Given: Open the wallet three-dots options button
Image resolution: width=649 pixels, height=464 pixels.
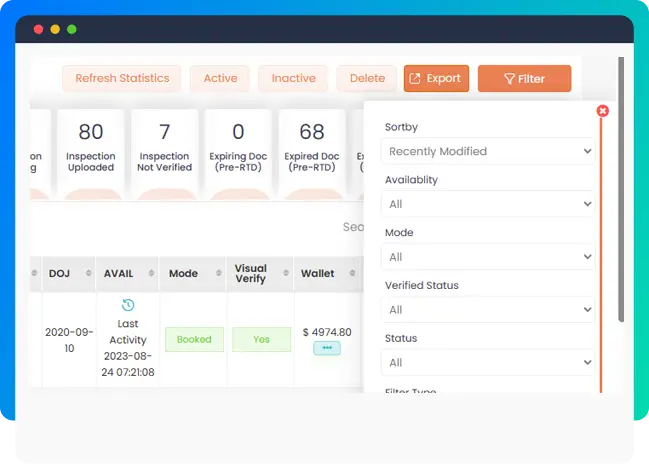Looking at the screenshot, I should pos(326,348).
